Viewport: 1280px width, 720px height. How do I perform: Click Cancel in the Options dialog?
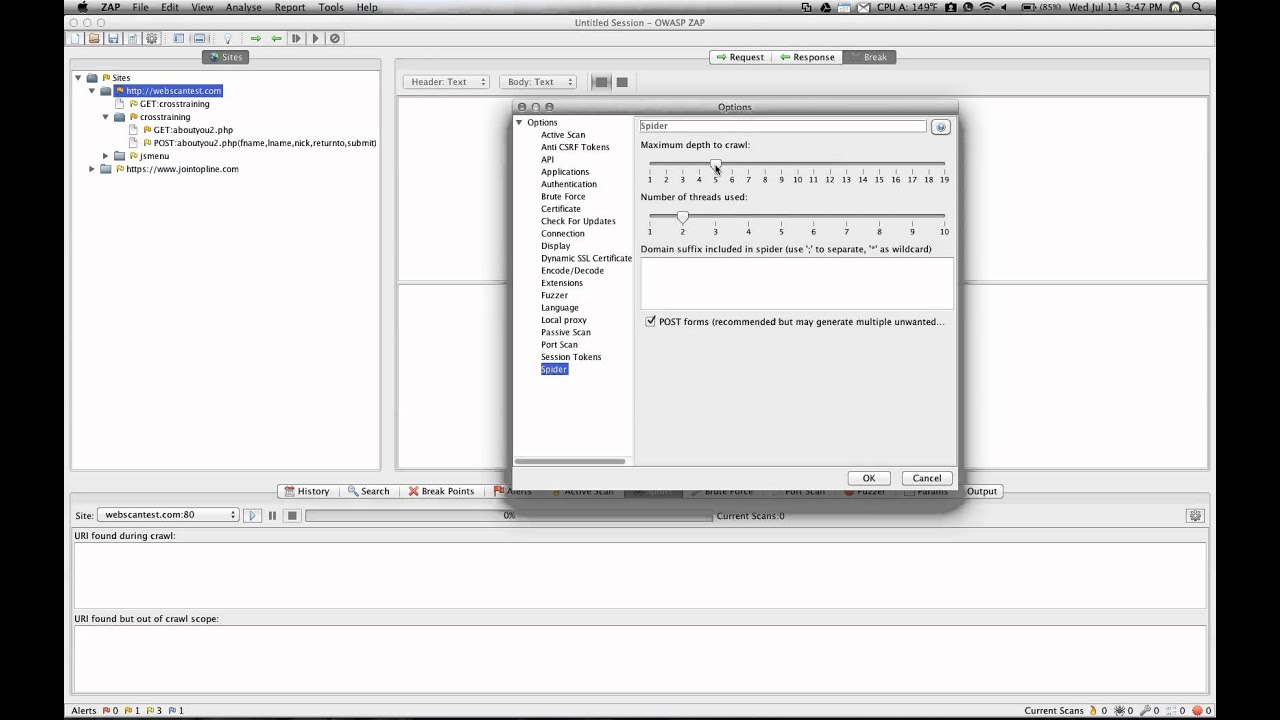click(x=927, y=478)
